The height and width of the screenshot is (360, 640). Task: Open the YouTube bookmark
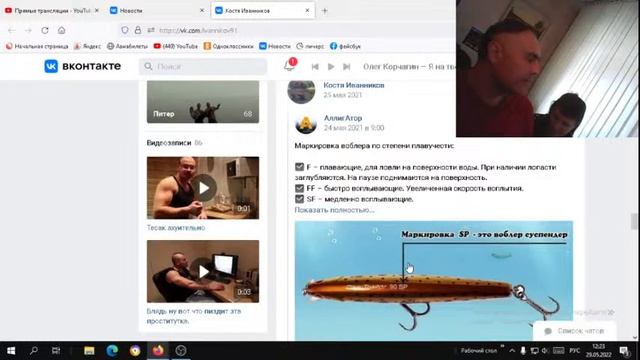176,46
